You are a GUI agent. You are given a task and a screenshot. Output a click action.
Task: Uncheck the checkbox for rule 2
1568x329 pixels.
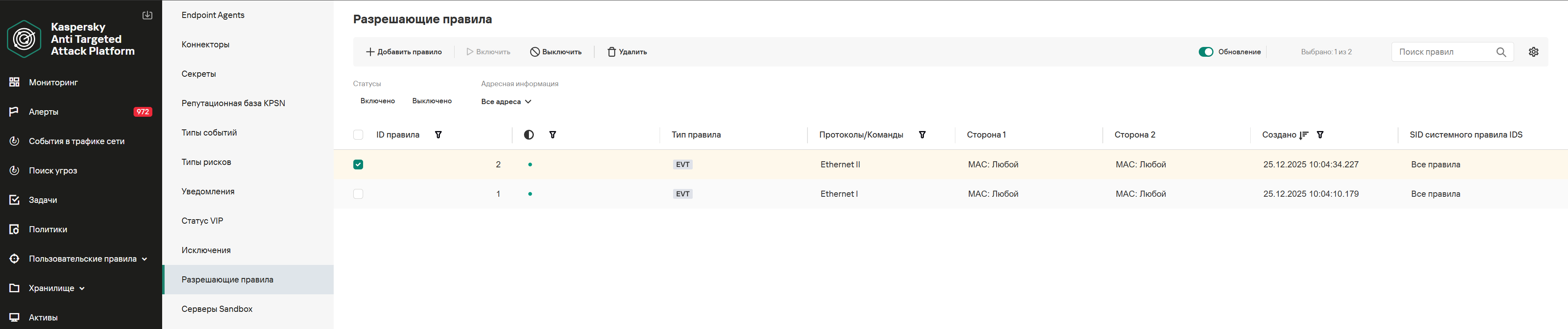pos(358,164)
